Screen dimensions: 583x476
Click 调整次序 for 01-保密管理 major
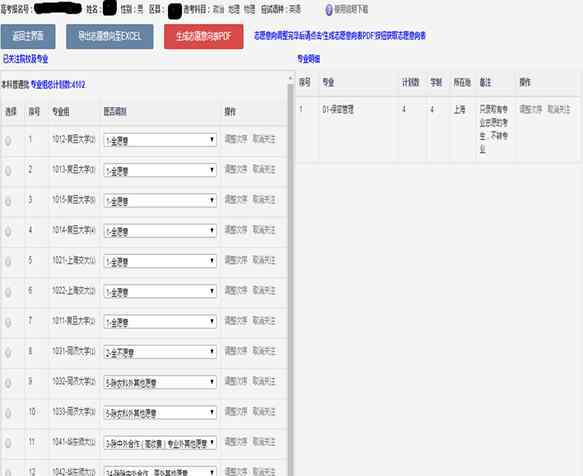tap(531, 109)
